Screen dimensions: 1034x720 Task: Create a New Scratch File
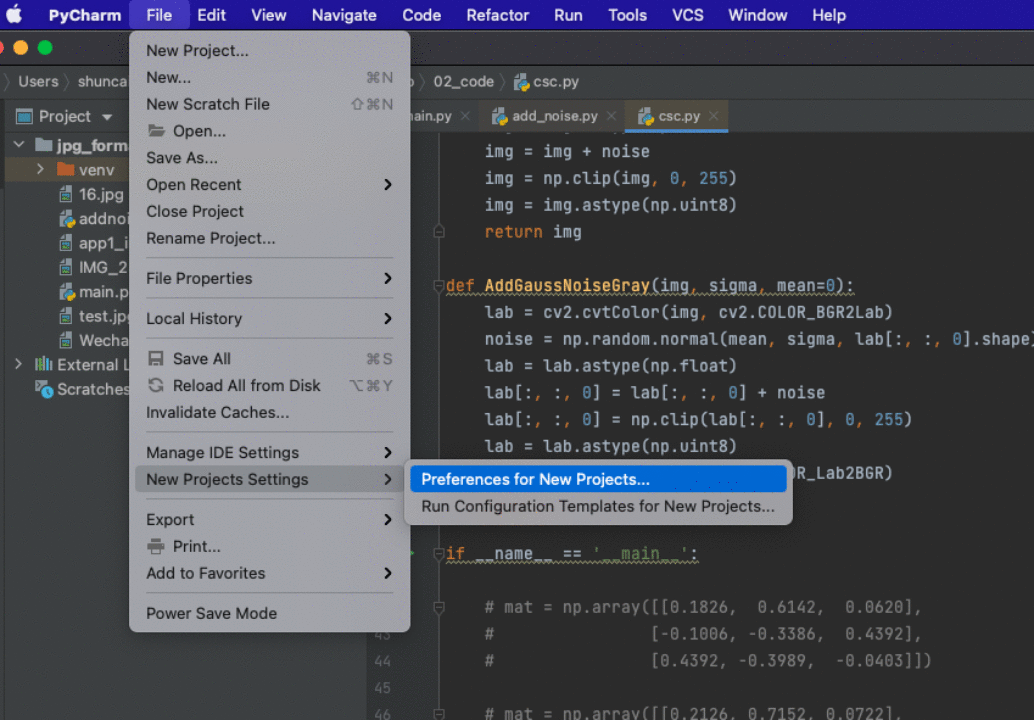[x=269, y=104]
